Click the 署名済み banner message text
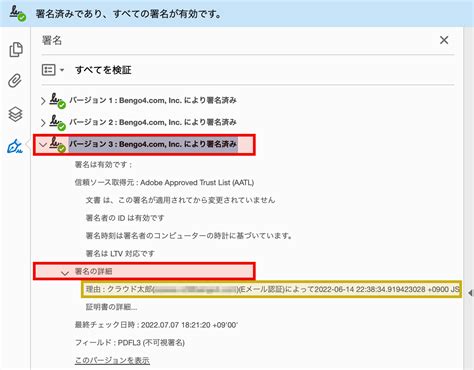Viewport: 474px width, 370px height. (x=128, y=14)
